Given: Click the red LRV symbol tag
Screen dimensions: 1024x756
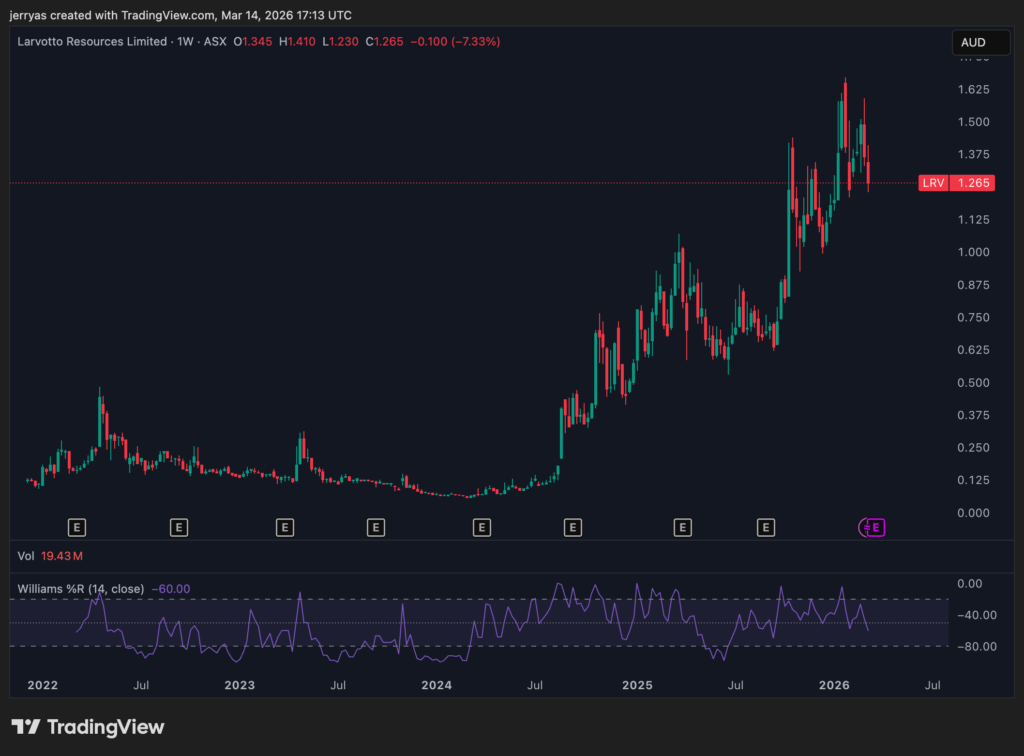Looking at the screenshot, I should click(x=932, y=183).
